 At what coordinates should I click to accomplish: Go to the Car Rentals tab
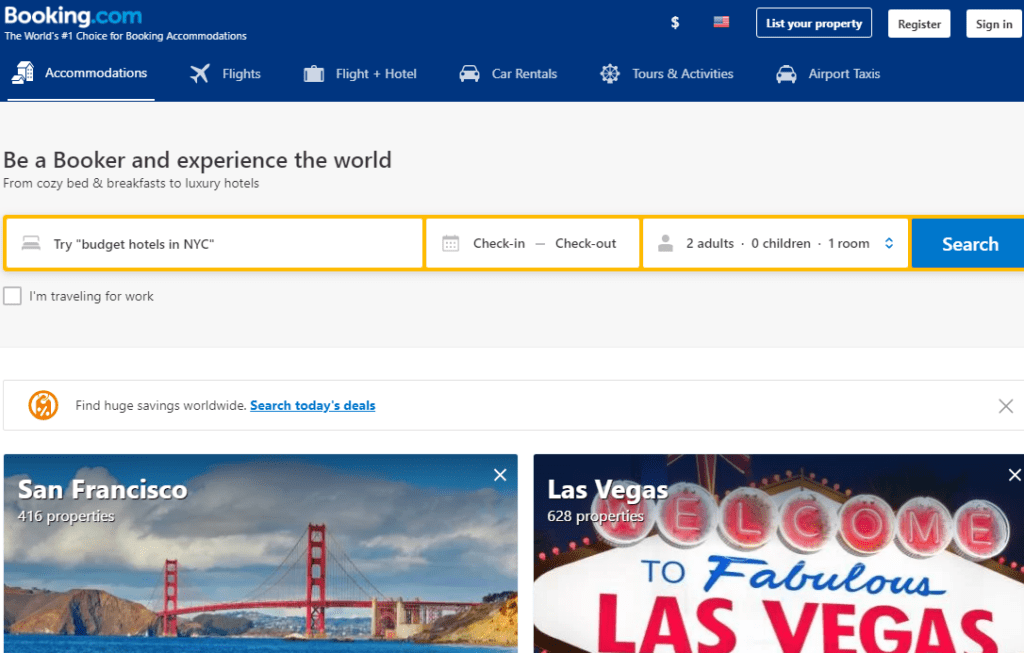[508, 74]
